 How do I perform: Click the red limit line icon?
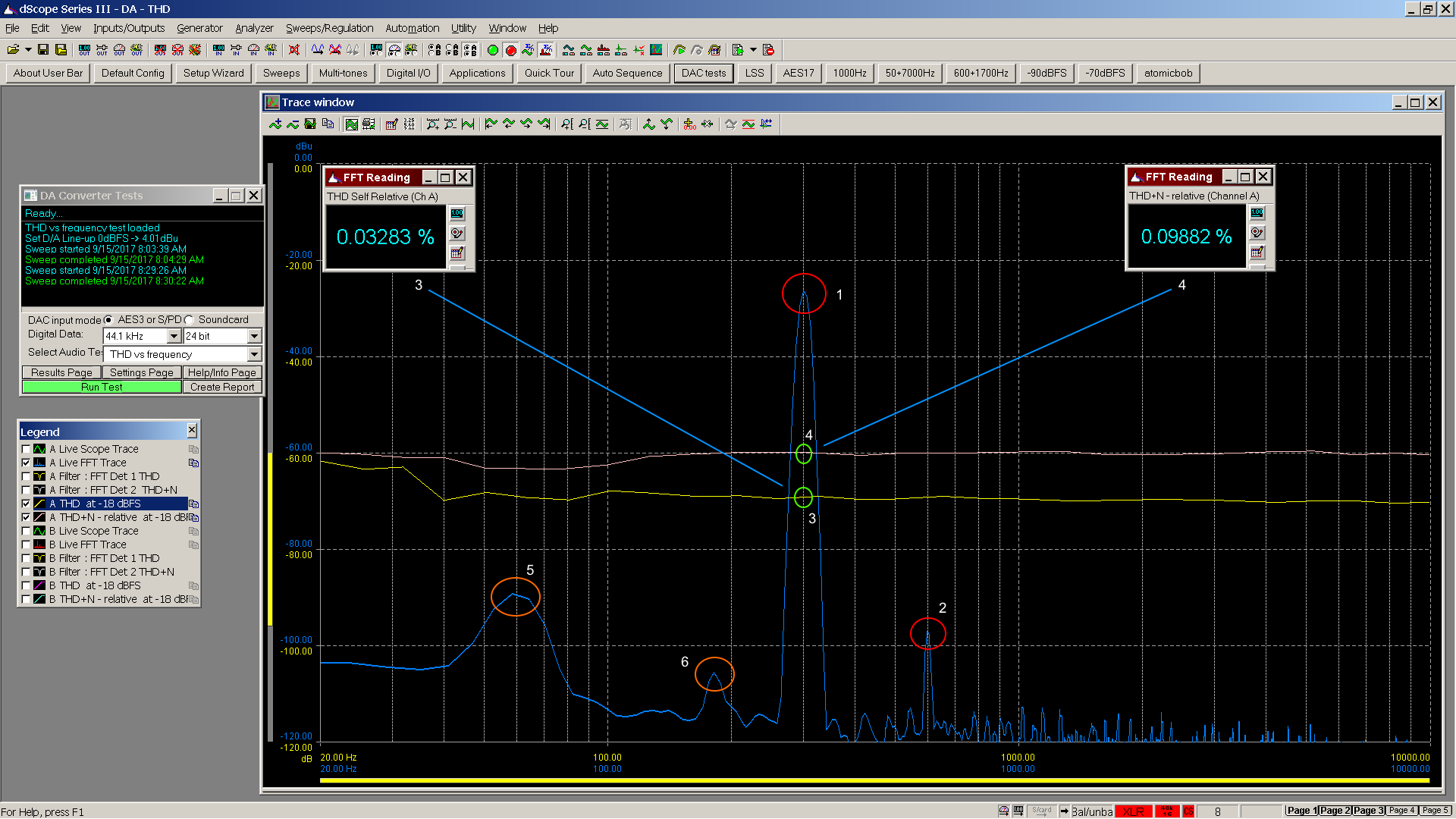click(748, 124)
